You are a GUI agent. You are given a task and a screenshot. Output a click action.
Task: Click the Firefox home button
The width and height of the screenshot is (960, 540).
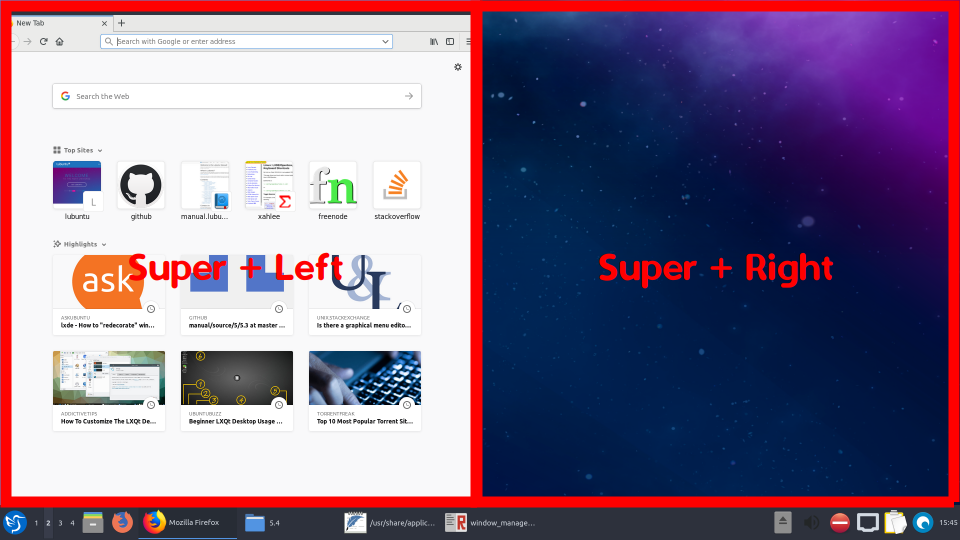click(x=60, y=41)
